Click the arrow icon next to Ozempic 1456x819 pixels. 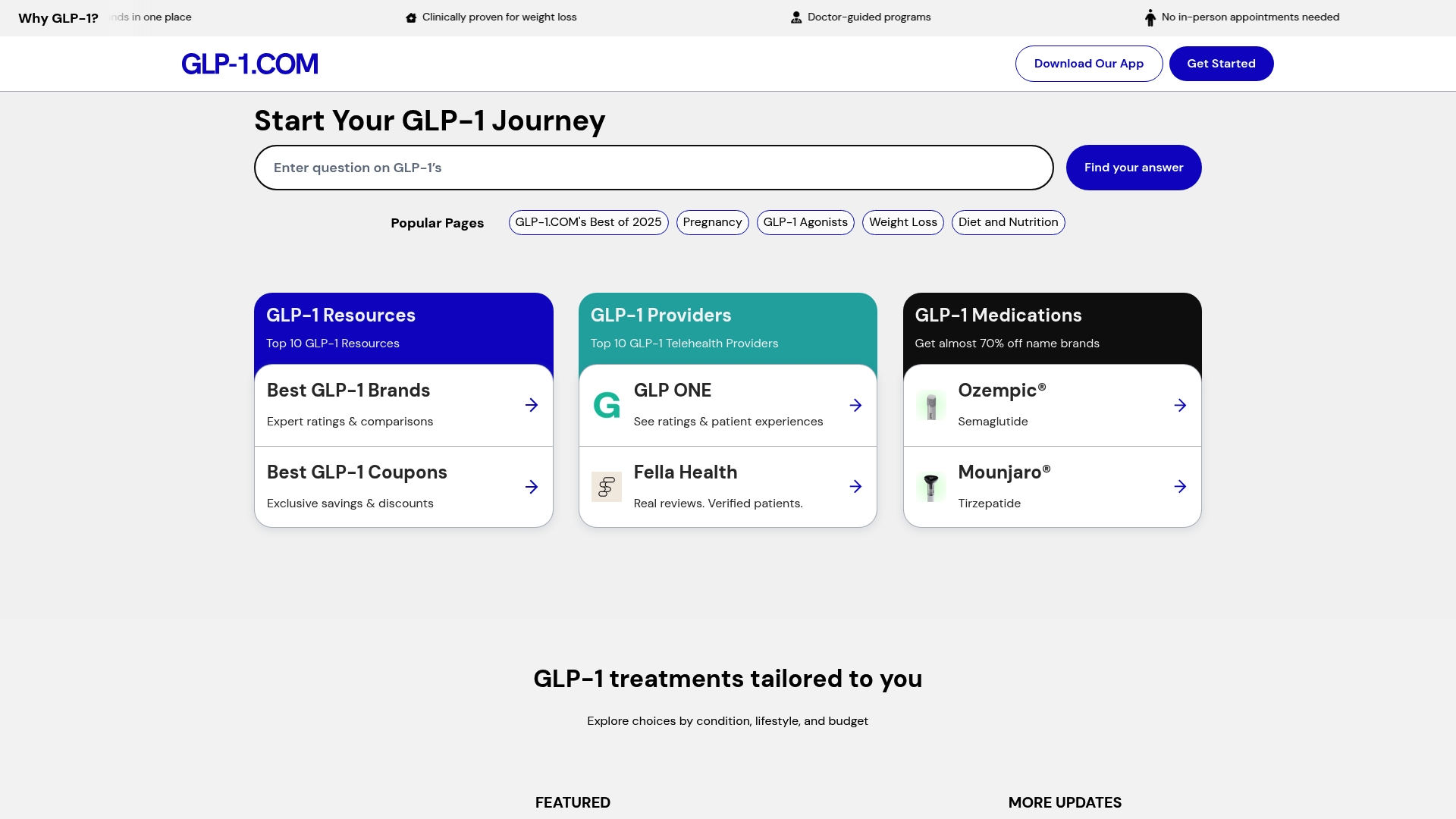(x=1180, y=405)
